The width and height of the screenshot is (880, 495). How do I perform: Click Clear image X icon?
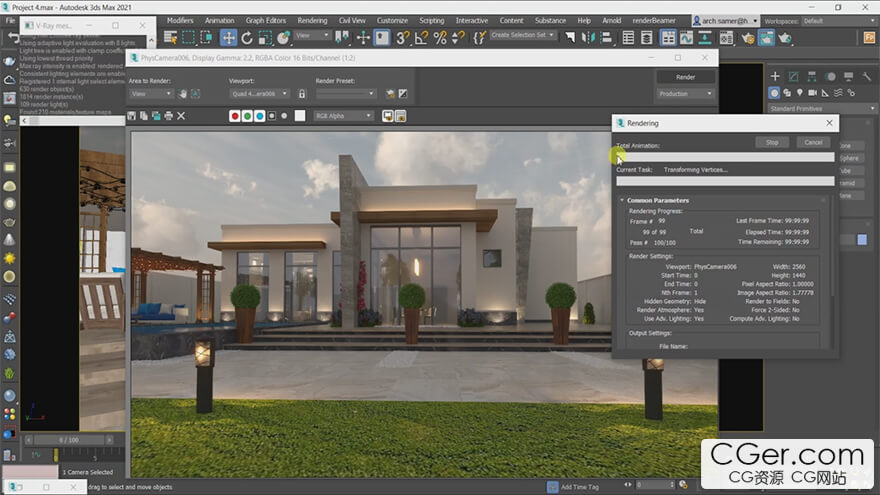click(181, 116)
